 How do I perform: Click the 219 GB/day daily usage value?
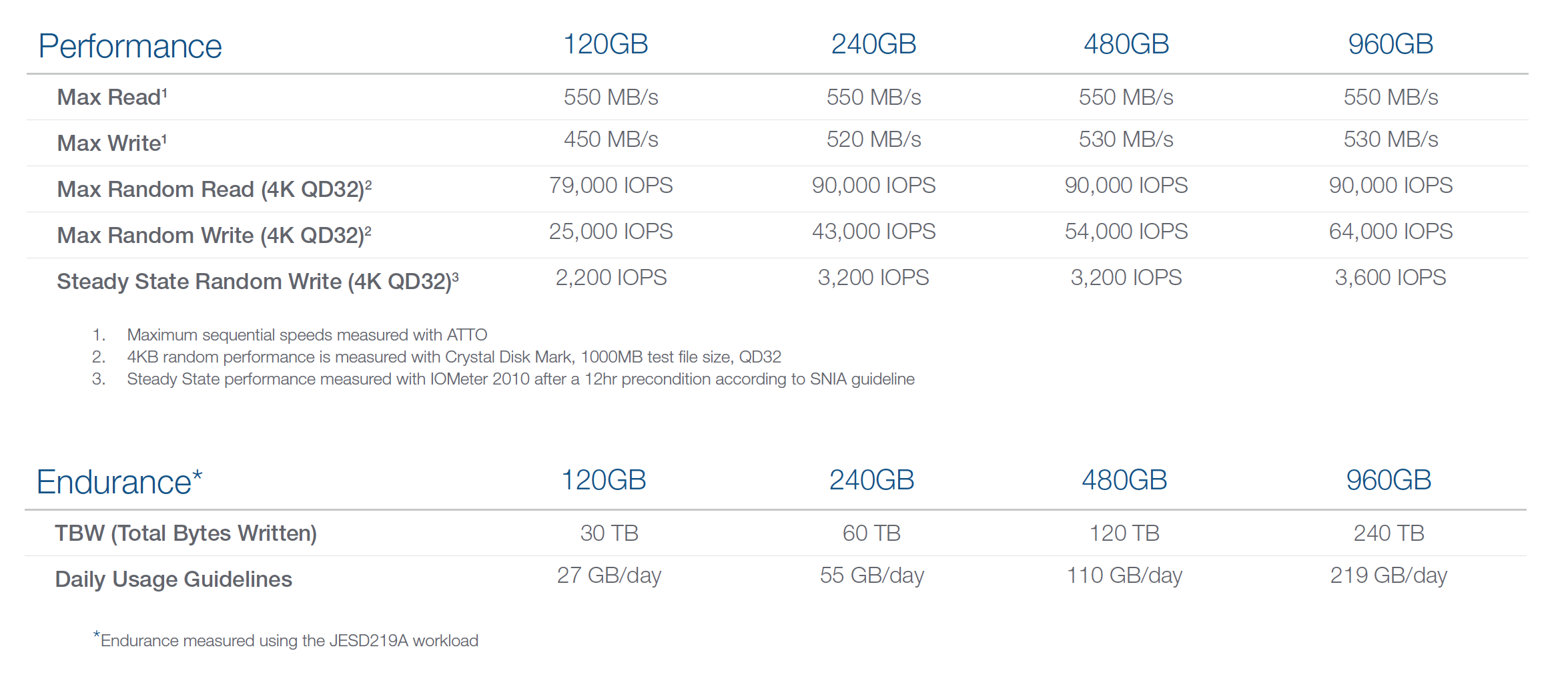pyautogui.click(x=1389, y=576)
